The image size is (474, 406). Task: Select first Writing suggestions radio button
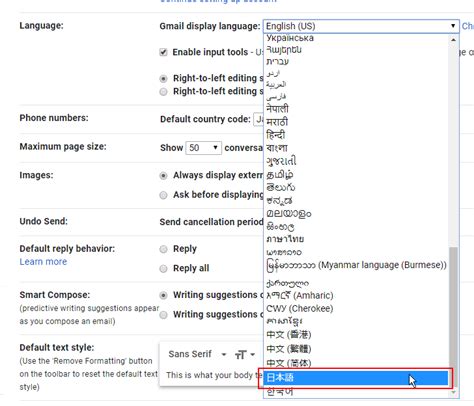tap(163, 295)
